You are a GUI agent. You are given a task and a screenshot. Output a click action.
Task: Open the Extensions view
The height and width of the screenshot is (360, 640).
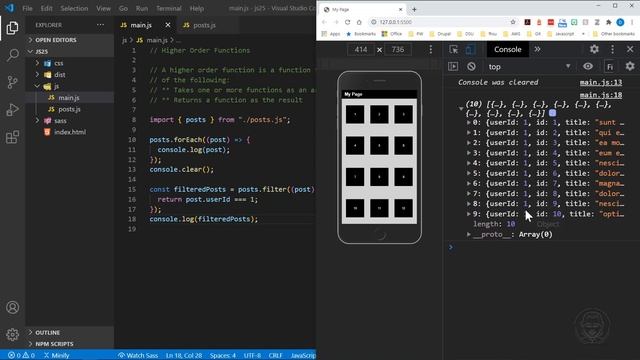coord(12,137)
